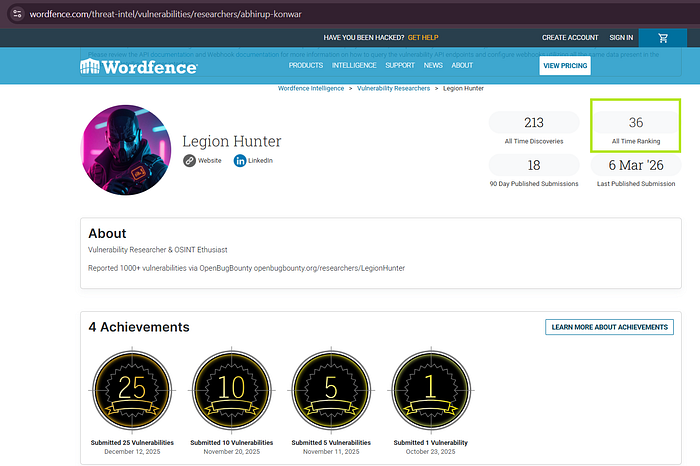
Task: Click the 25 vulnerabilities achievement badge
Action: pos(132,391)
